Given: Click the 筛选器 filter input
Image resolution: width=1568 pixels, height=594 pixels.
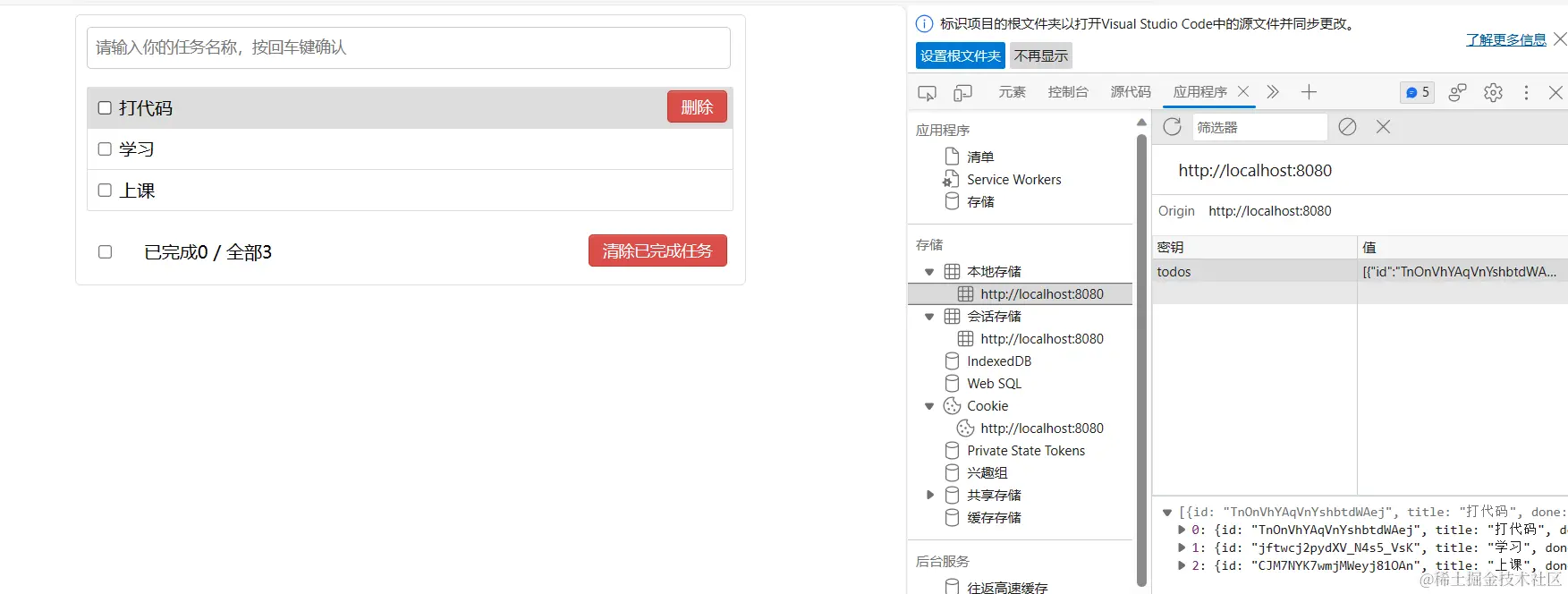Looking at the screenshot, I should [x=1259, y=127].
